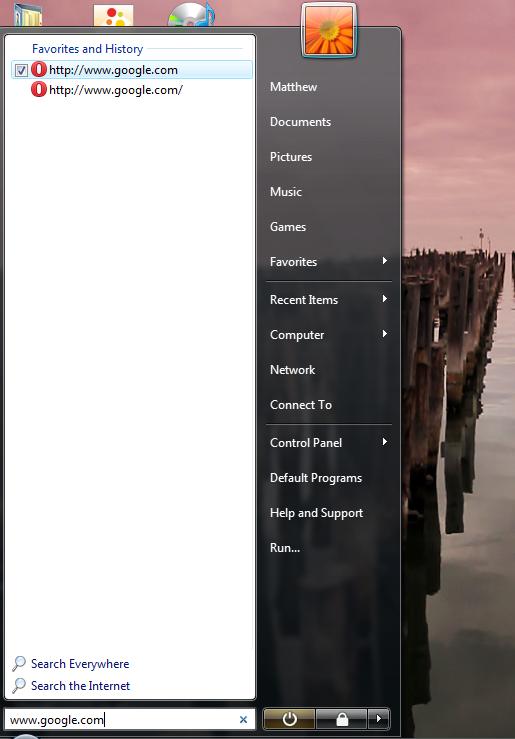Click Search the Internet link

(80, 686)
